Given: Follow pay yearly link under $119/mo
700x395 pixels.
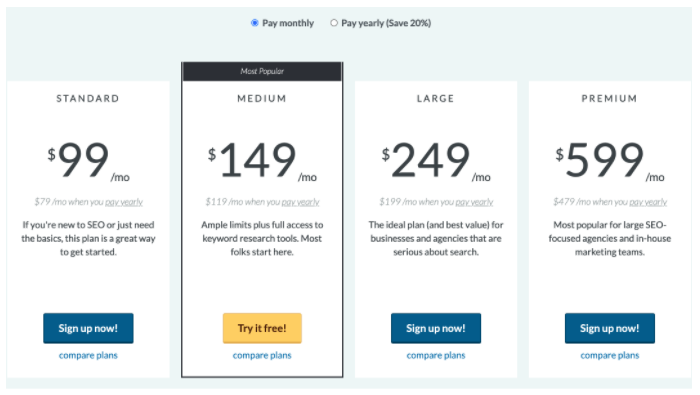Looking at the screenshot, I should [300, 202].
